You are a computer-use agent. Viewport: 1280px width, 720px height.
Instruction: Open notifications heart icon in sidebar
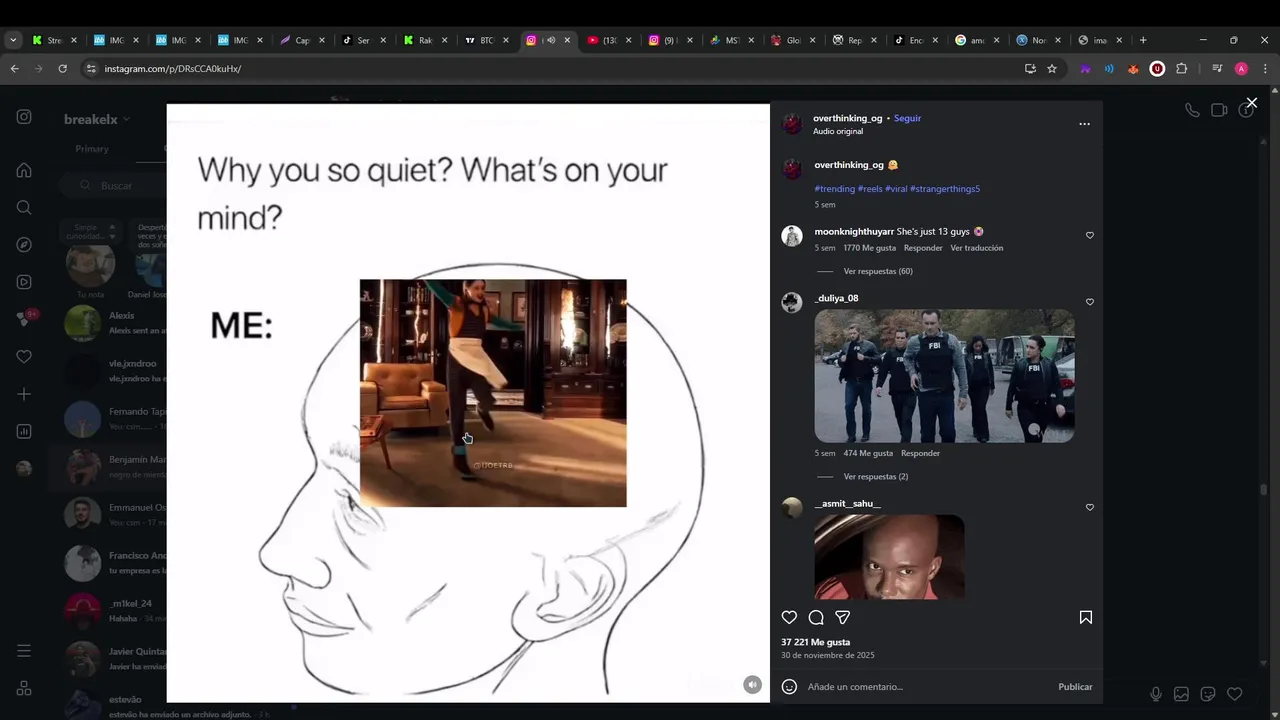click(24, 357)
